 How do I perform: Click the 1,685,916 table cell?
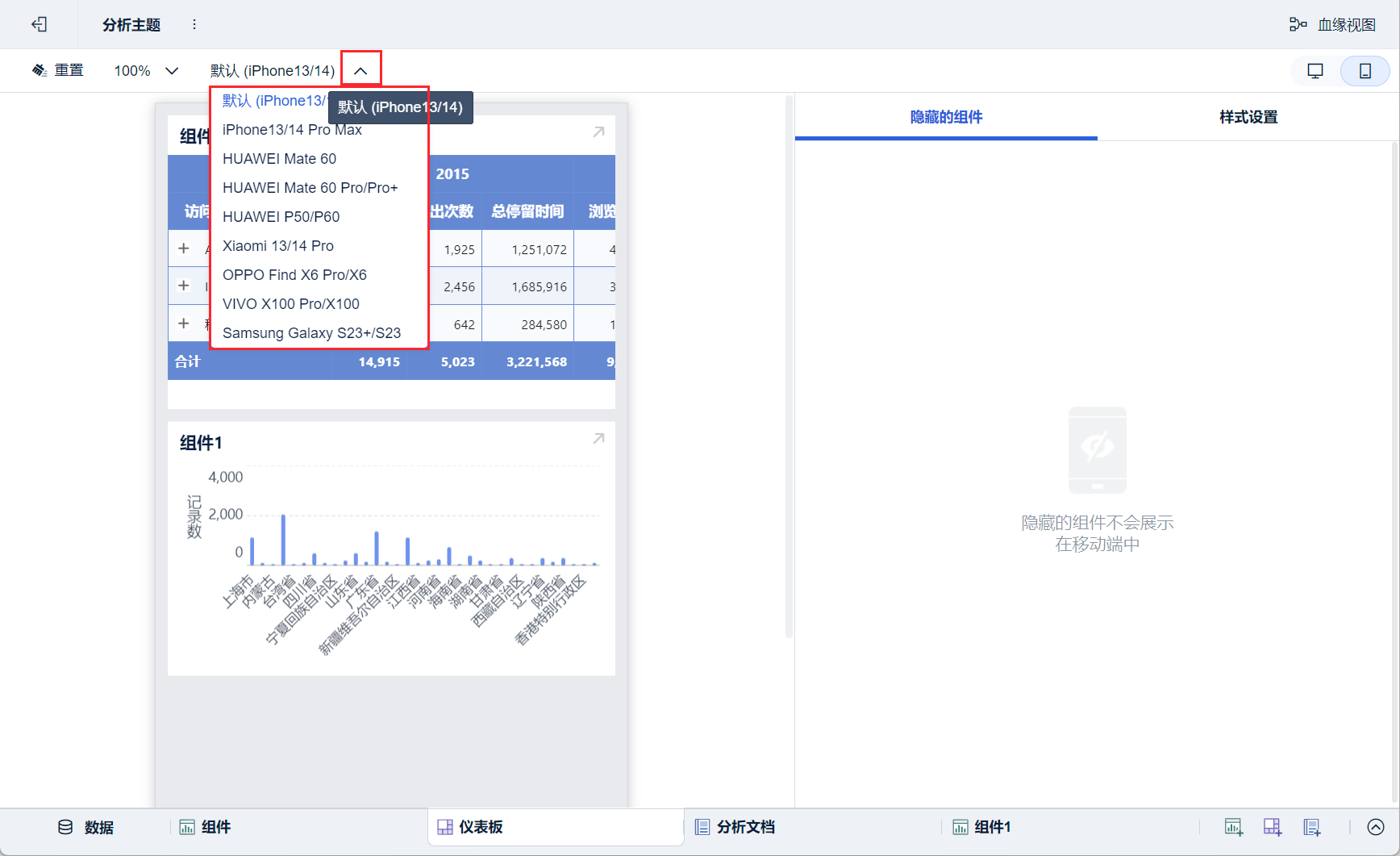pyautogui.click(x=527, y=286)
